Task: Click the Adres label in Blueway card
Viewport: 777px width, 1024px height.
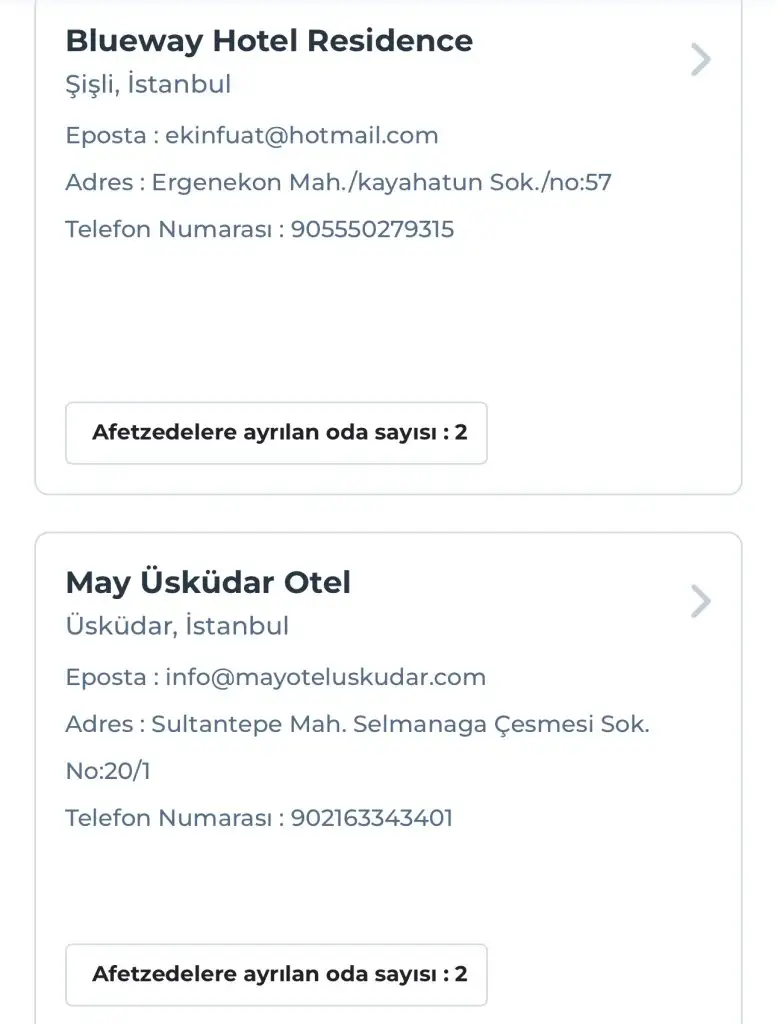Action: [99, 183]
